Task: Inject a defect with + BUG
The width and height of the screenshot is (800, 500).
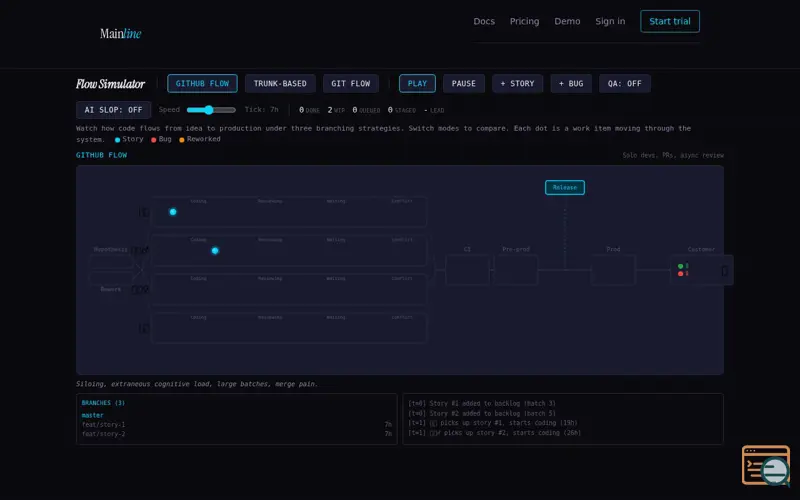Action: click(571, 84)
